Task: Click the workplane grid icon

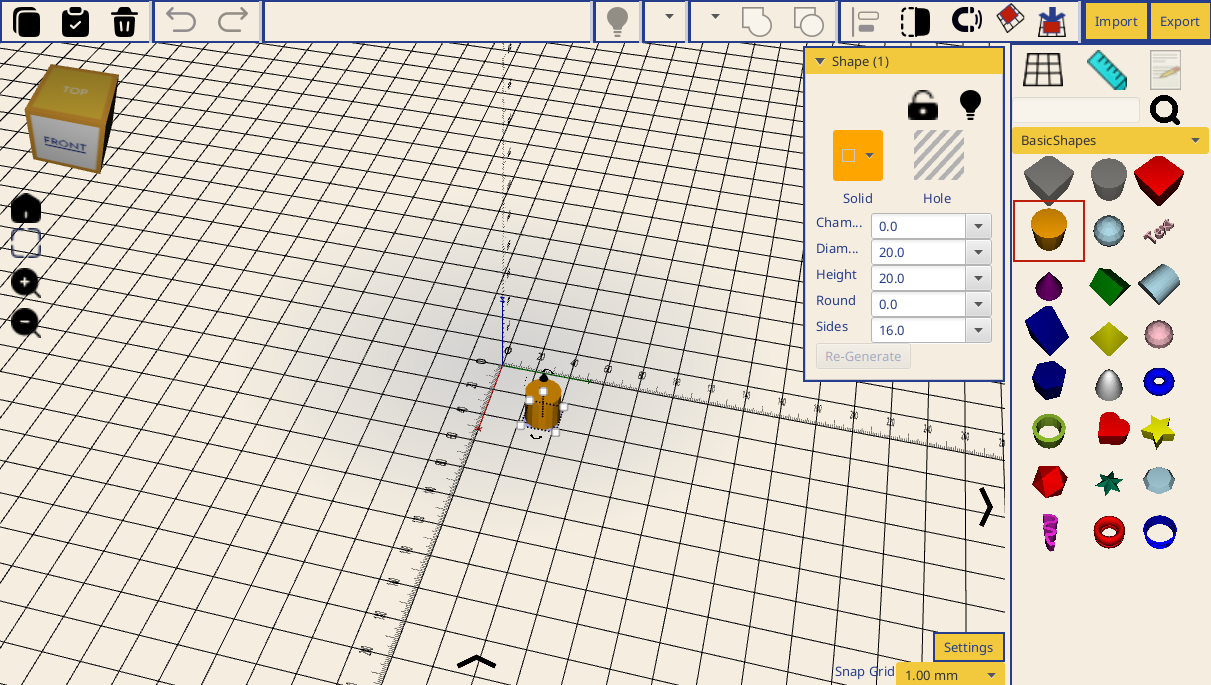Action: 1043,70
